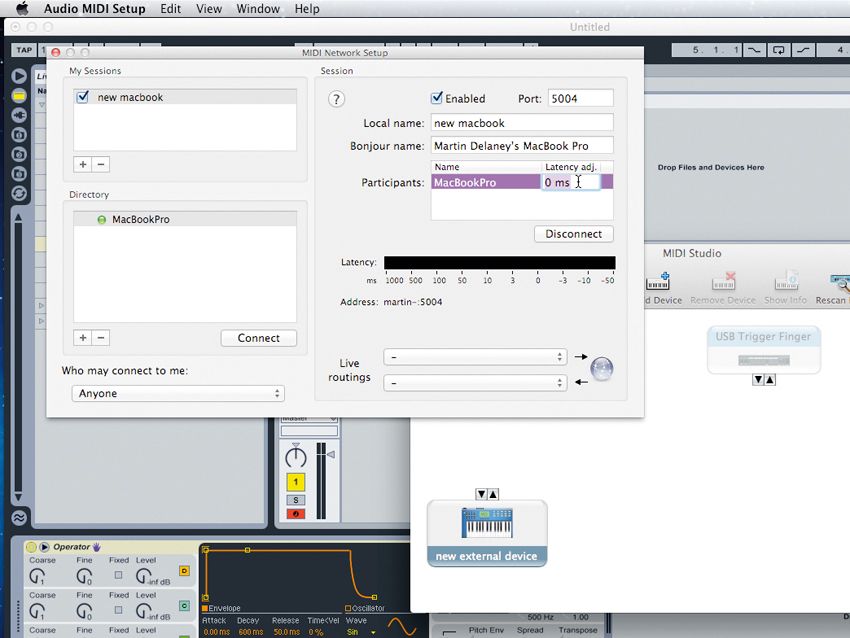850x638 pixels.
Task: Open the Window menu
Action: coord(257,8)
